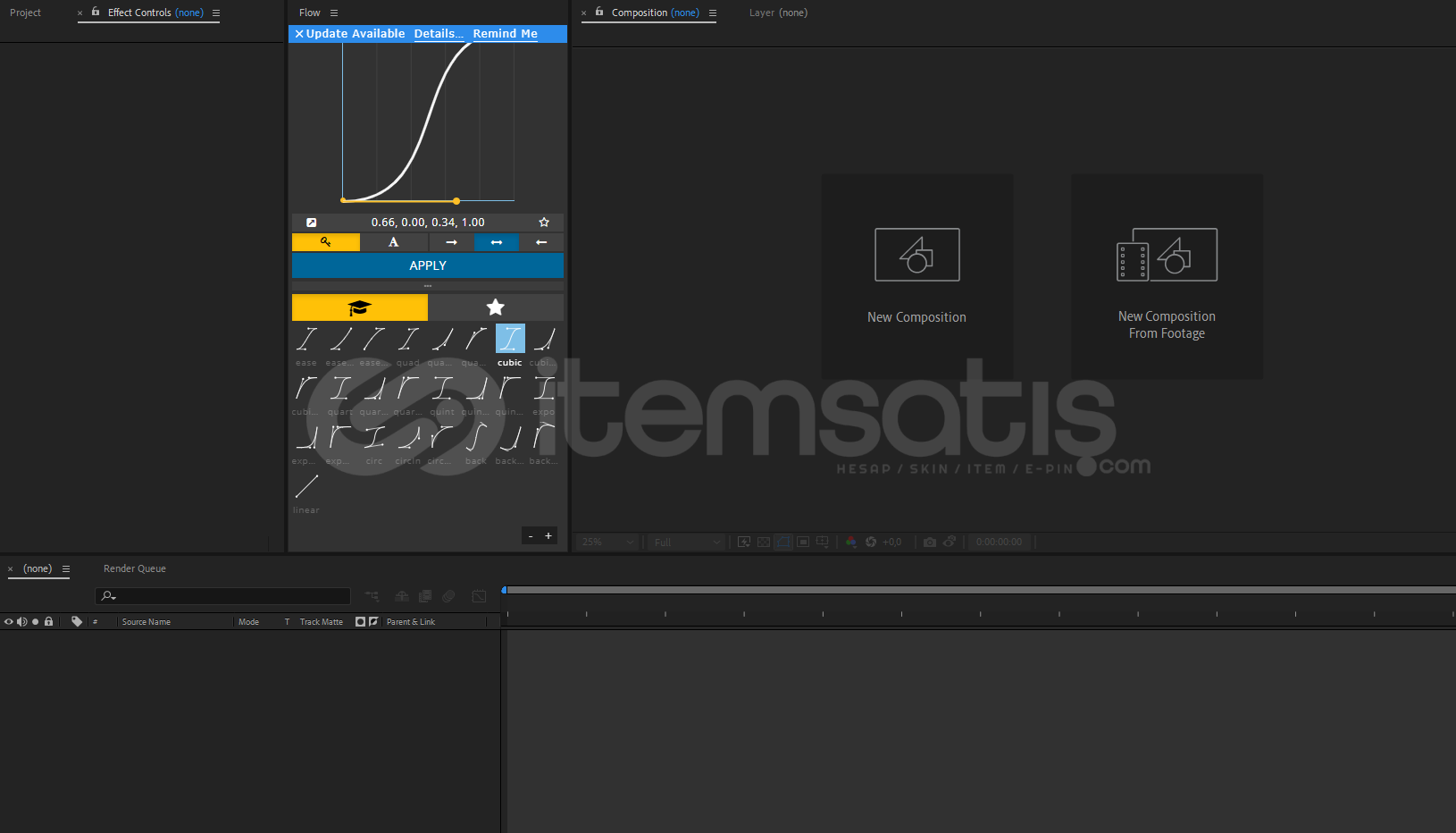Select the quint curve preset

pyautogui.click(x=442, y=389)
